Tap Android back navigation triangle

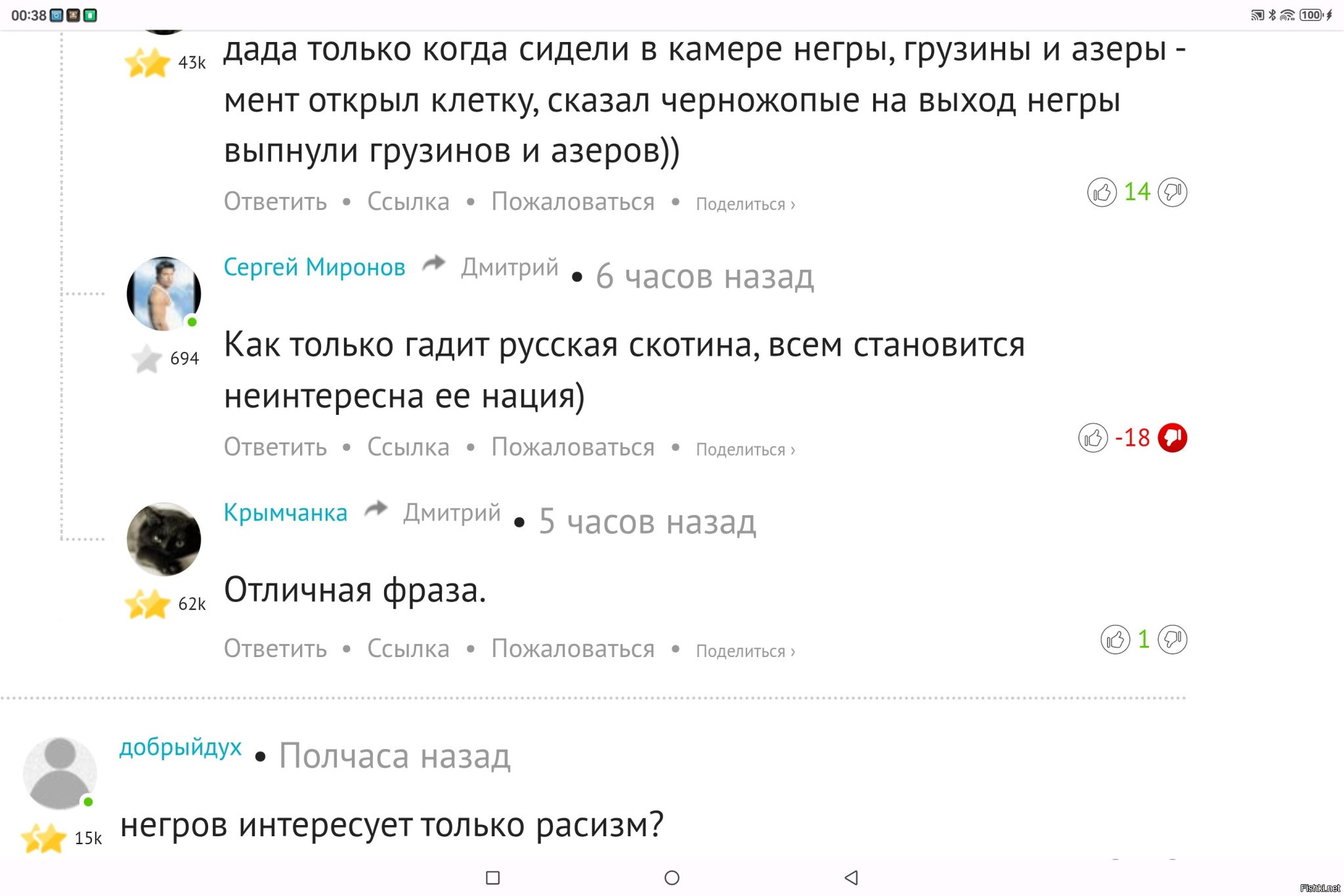[x=851, y=878]
